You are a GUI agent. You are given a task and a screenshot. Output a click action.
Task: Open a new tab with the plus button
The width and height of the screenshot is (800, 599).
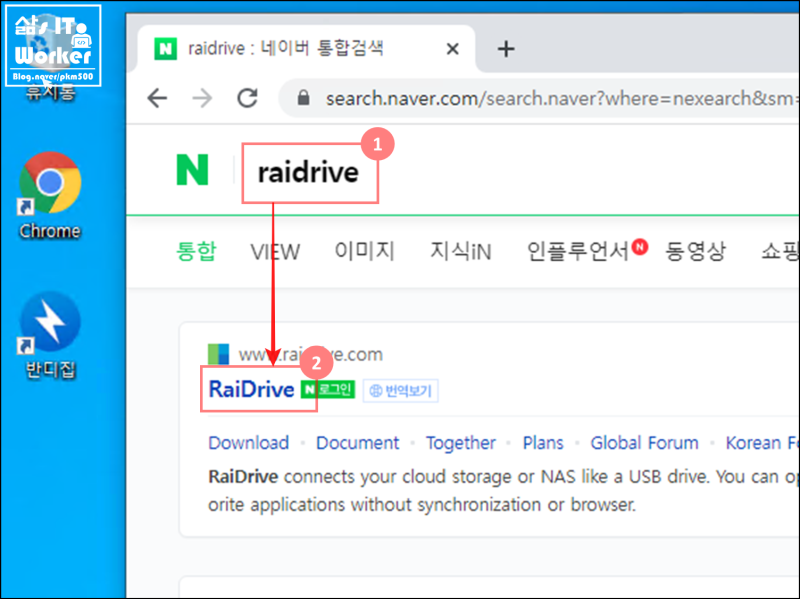pyautogui.click(x=506, y=49)
